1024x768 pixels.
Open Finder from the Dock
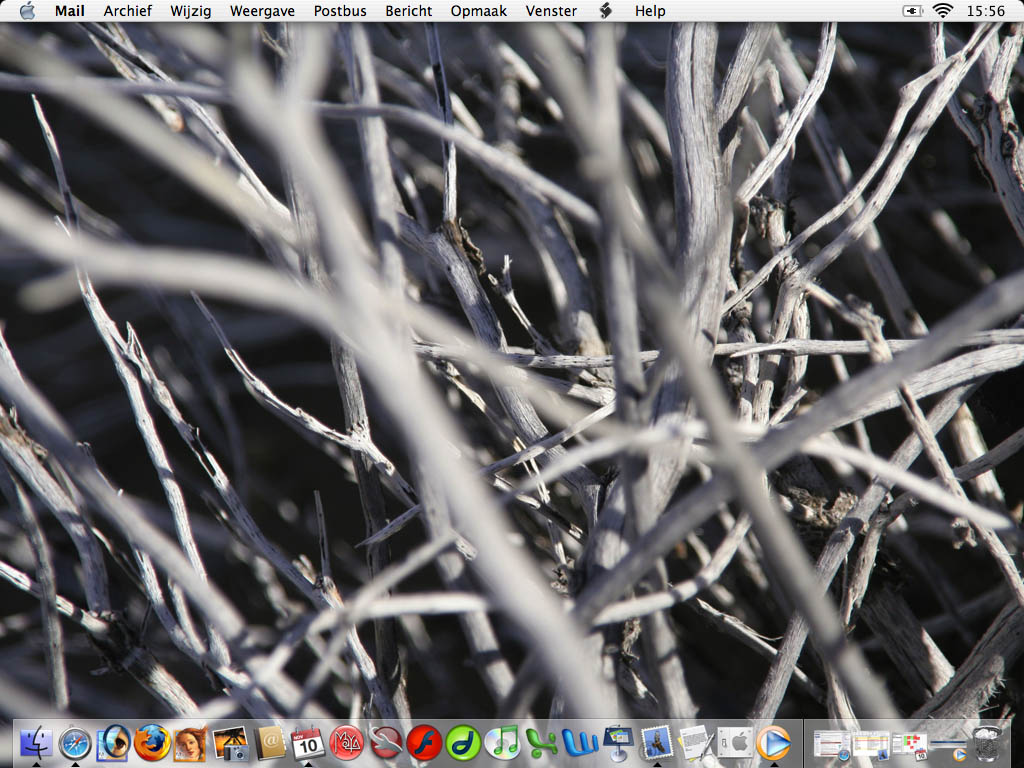click(x=37, y=743)
